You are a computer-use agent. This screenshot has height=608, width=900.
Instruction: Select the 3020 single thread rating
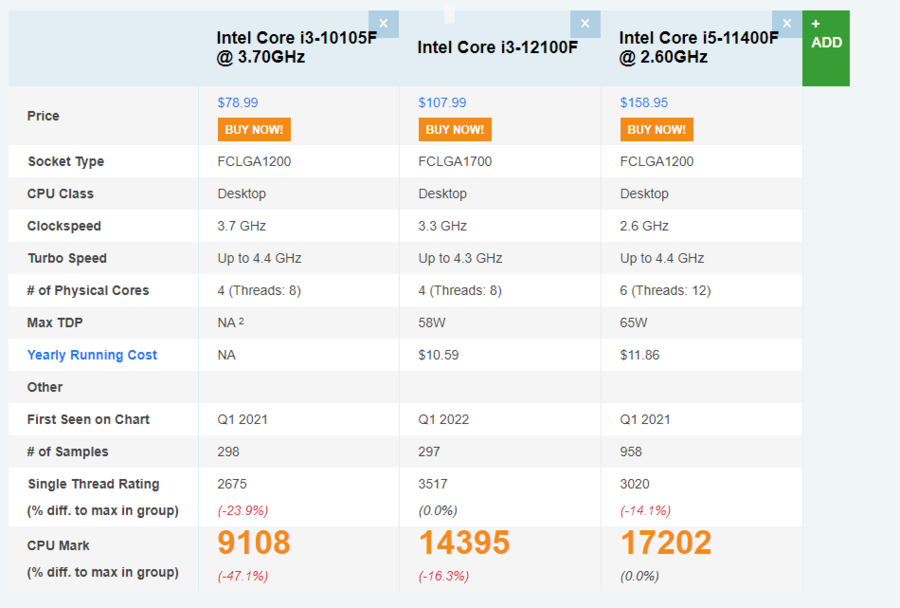[x=635, y=484]
